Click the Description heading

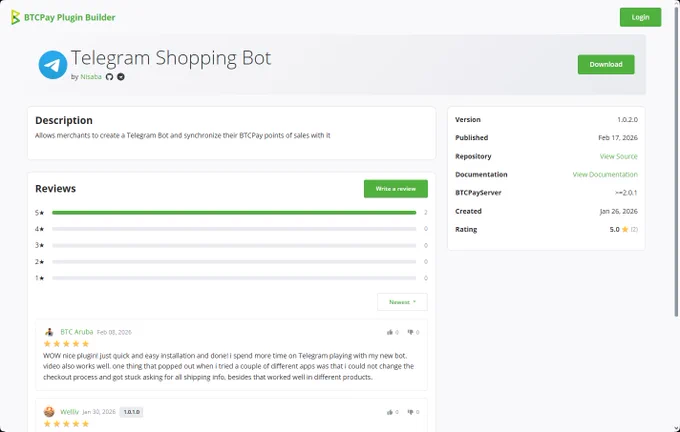click(64, 120)
